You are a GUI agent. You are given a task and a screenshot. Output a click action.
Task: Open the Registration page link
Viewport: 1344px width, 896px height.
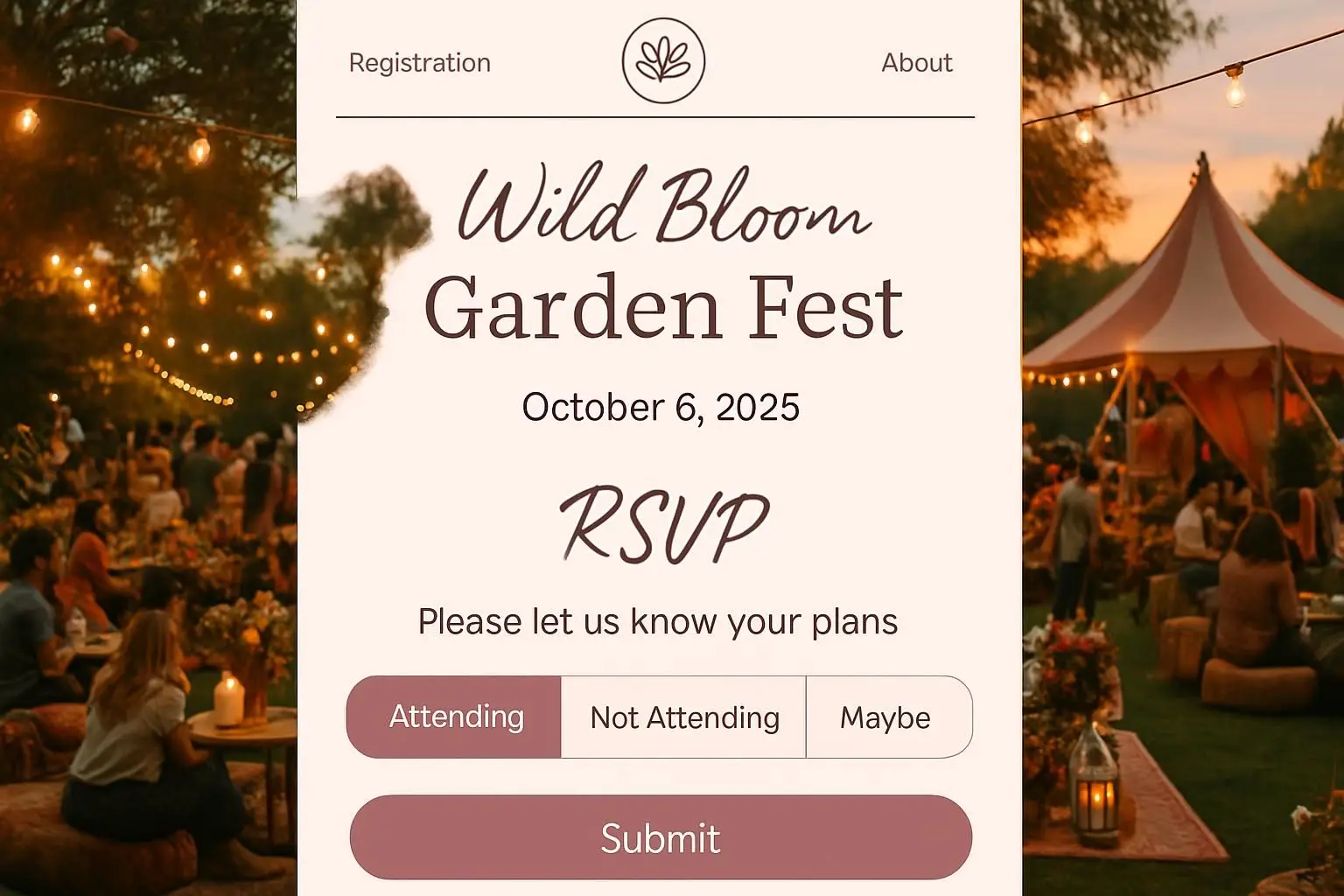[x=420, y=63]
